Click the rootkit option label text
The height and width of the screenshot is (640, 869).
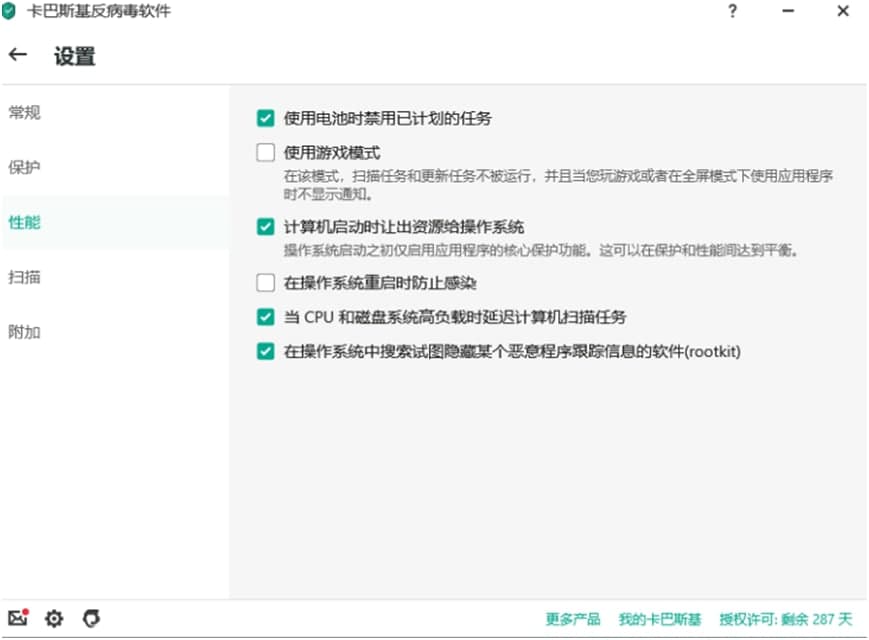[512, 351]
